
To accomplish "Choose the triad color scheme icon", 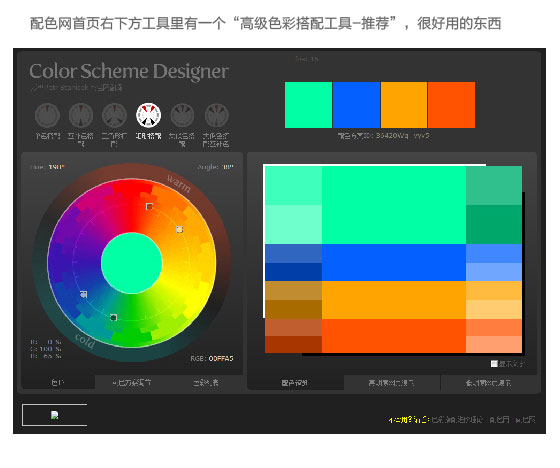I will tap(114, 115).
